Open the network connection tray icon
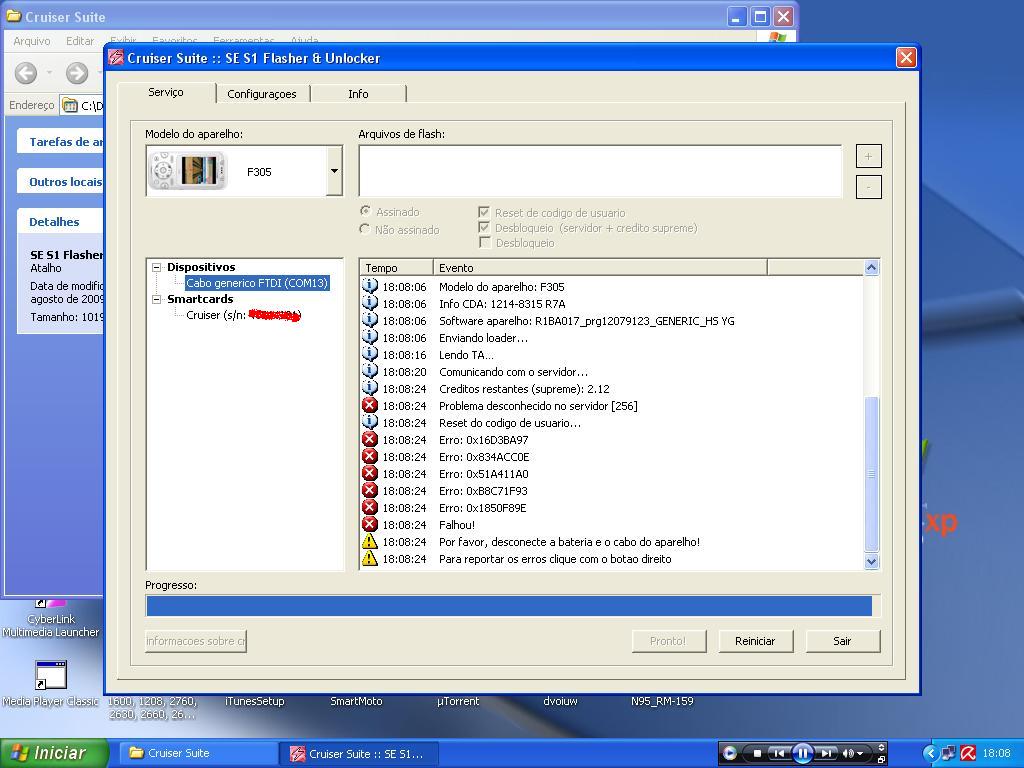Image resolution: width=1024 pixels, height=768 pixels. pos(949,753)
